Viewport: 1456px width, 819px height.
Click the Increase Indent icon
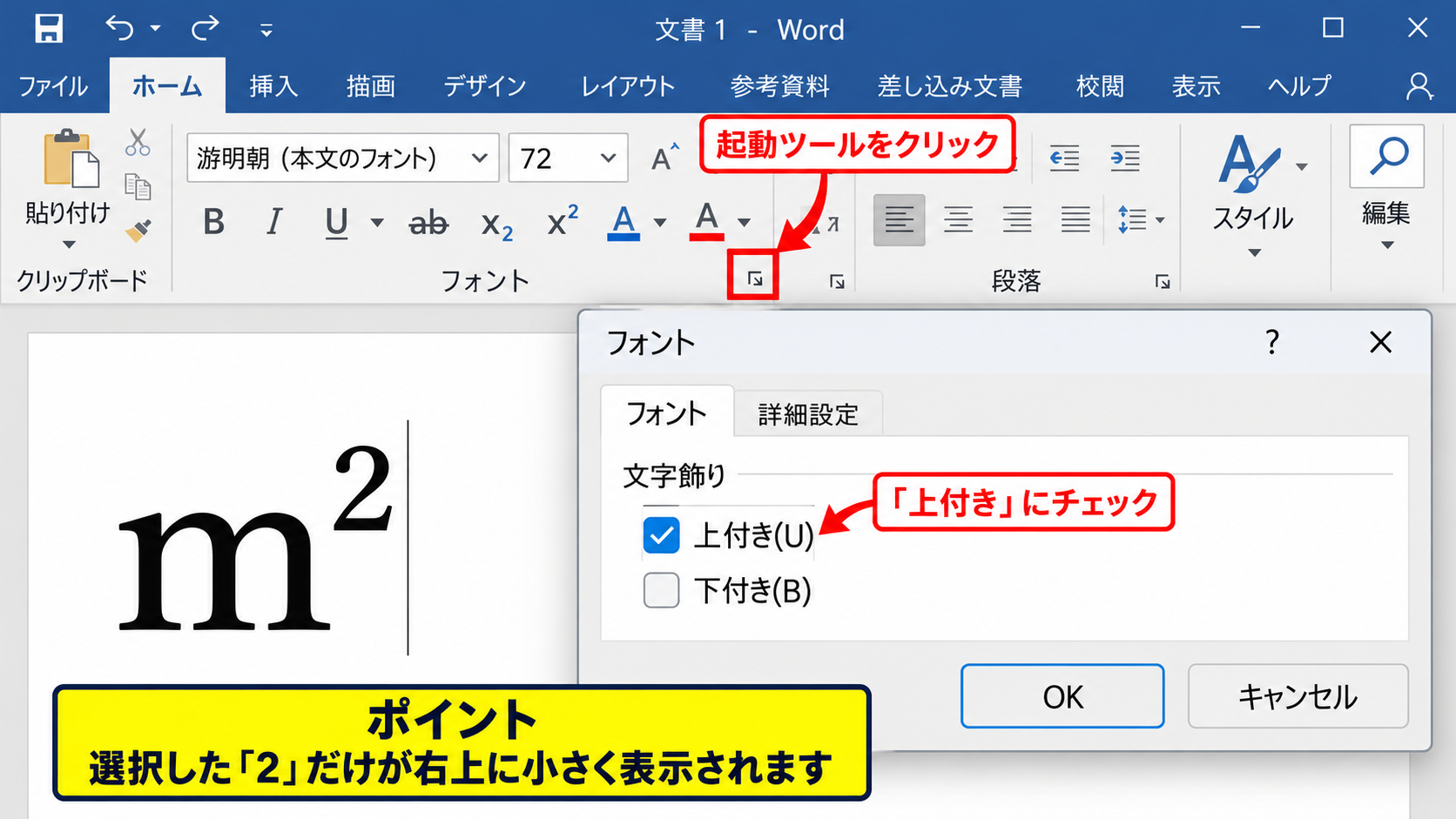coord(1125,158)
